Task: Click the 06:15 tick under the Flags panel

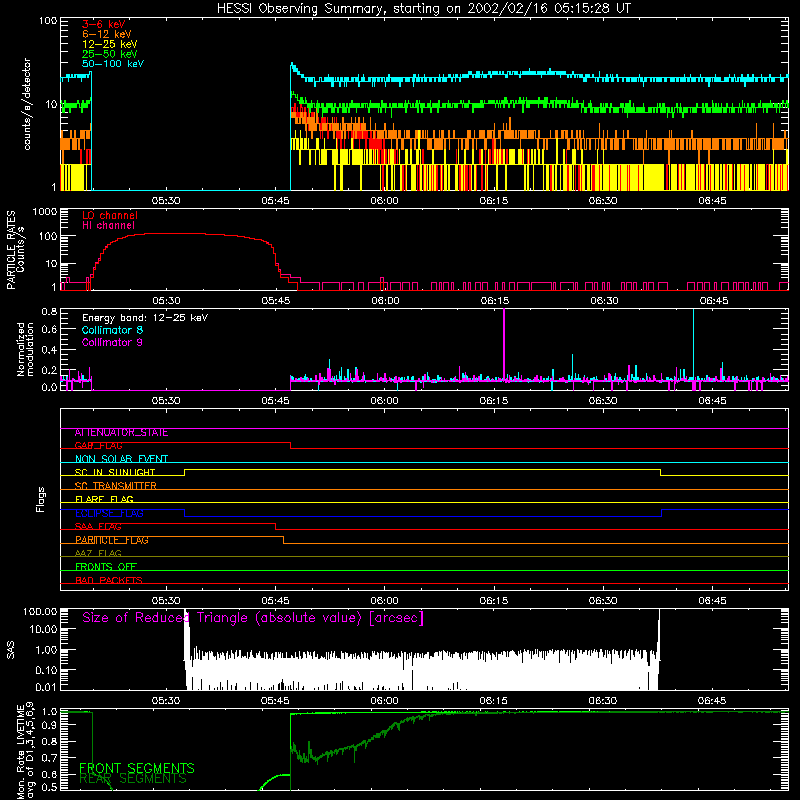Action: (494, 601)
